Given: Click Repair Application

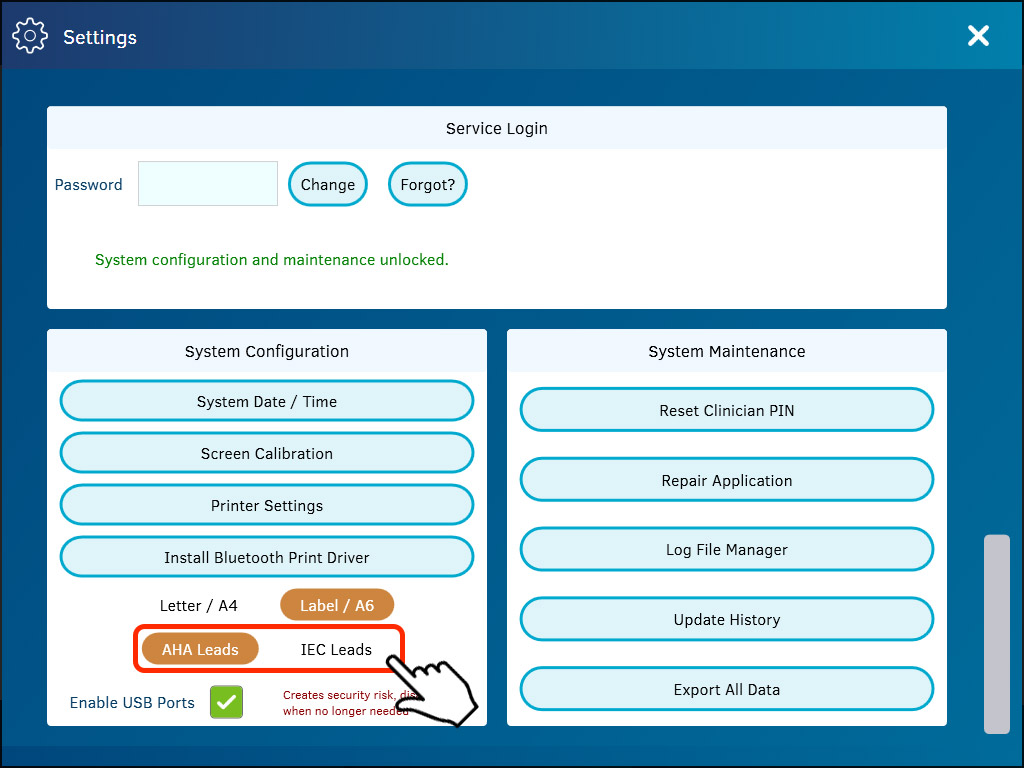Looking at the screenshot, I should (x=727, y=481).
